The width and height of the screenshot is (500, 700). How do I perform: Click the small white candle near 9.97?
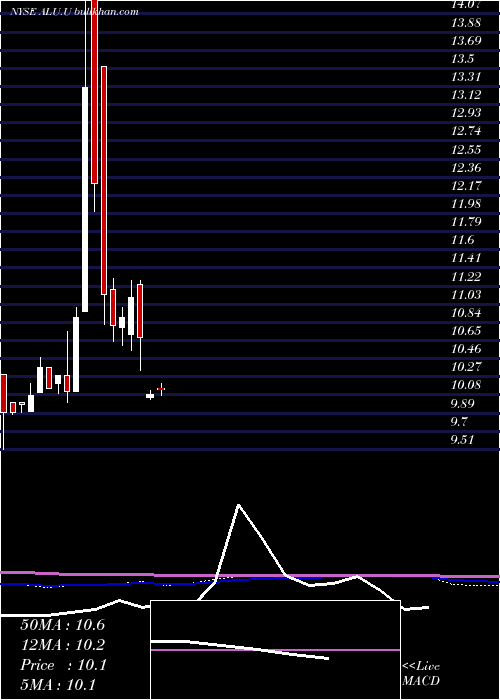(150, 396)
